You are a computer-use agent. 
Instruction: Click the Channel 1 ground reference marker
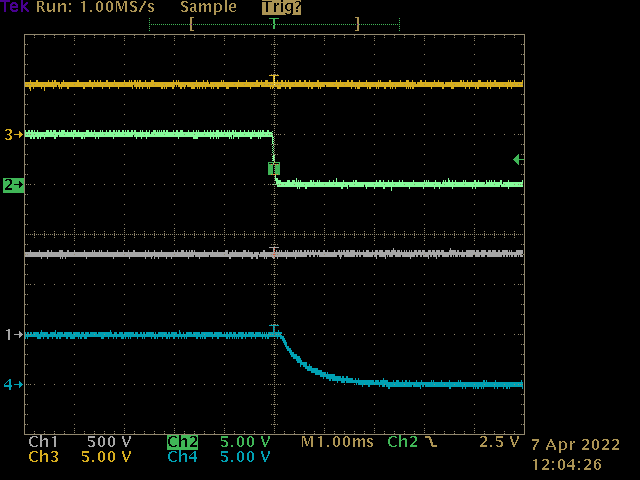pyautogui.click(x=13, y=335)
